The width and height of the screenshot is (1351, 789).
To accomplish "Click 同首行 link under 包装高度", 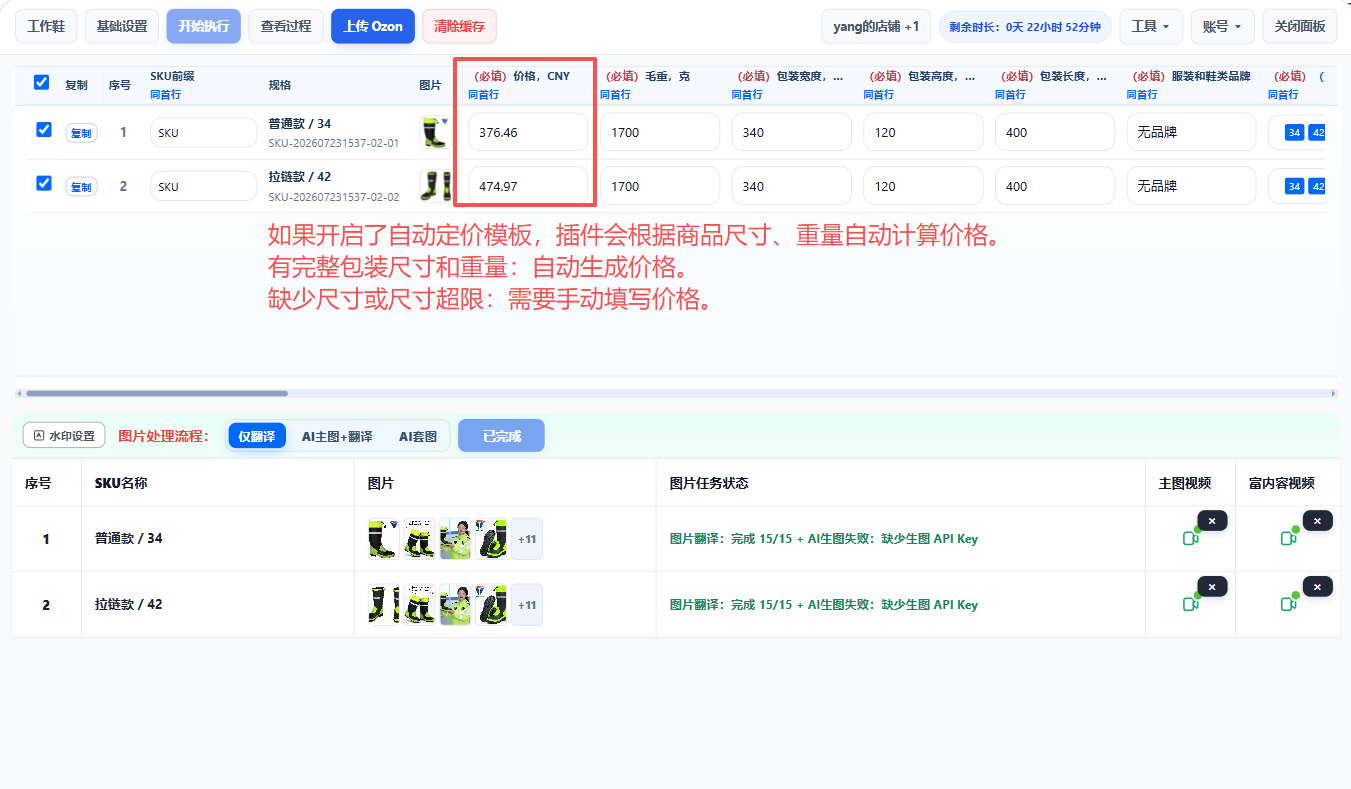I will (x=878, y=94).
